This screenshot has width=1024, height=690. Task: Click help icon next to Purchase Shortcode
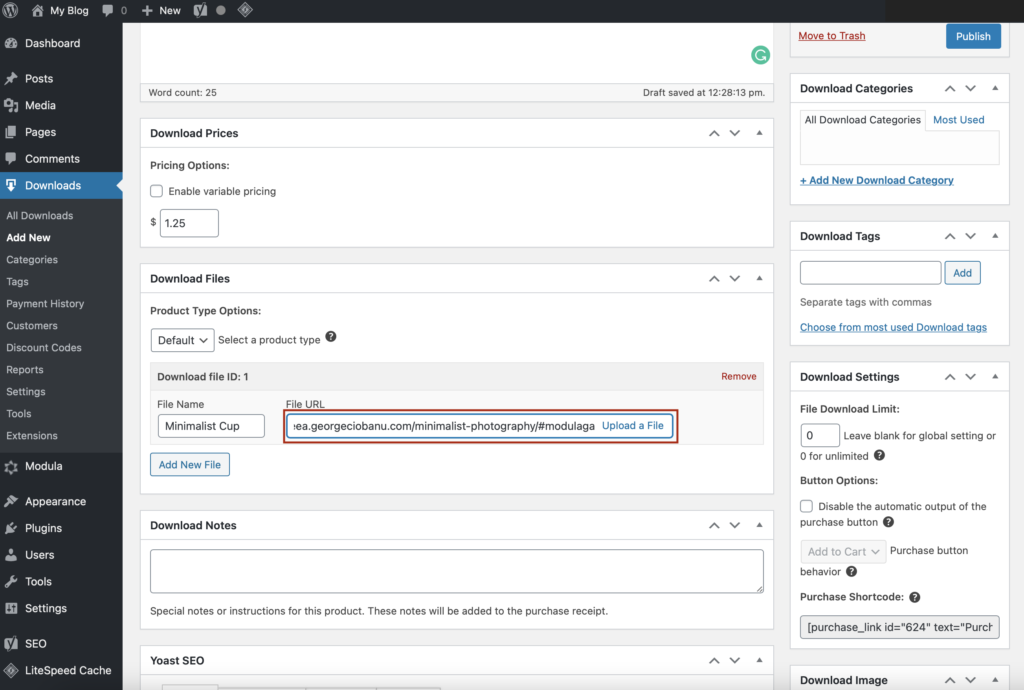tap(915, 597)
